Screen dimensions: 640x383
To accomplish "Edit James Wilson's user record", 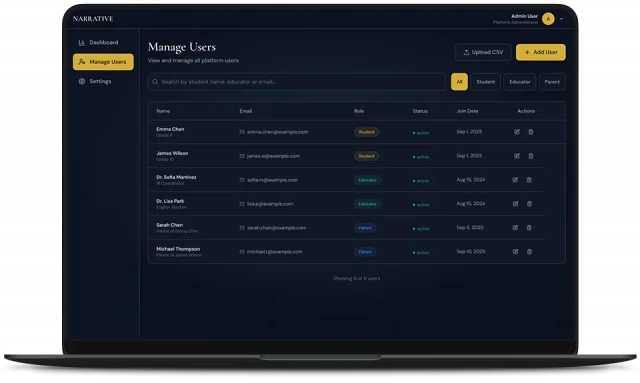I will coord(517,156).
